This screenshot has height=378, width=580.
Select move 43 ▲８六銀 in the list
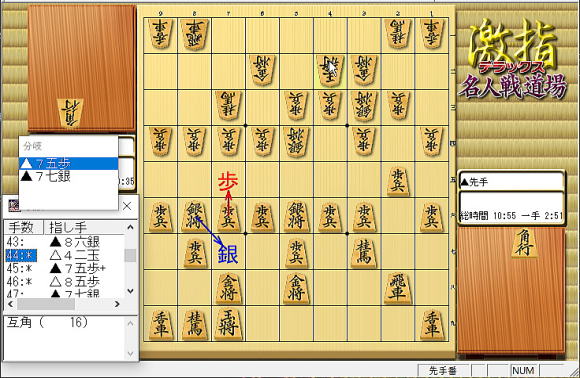coord(65,242)
